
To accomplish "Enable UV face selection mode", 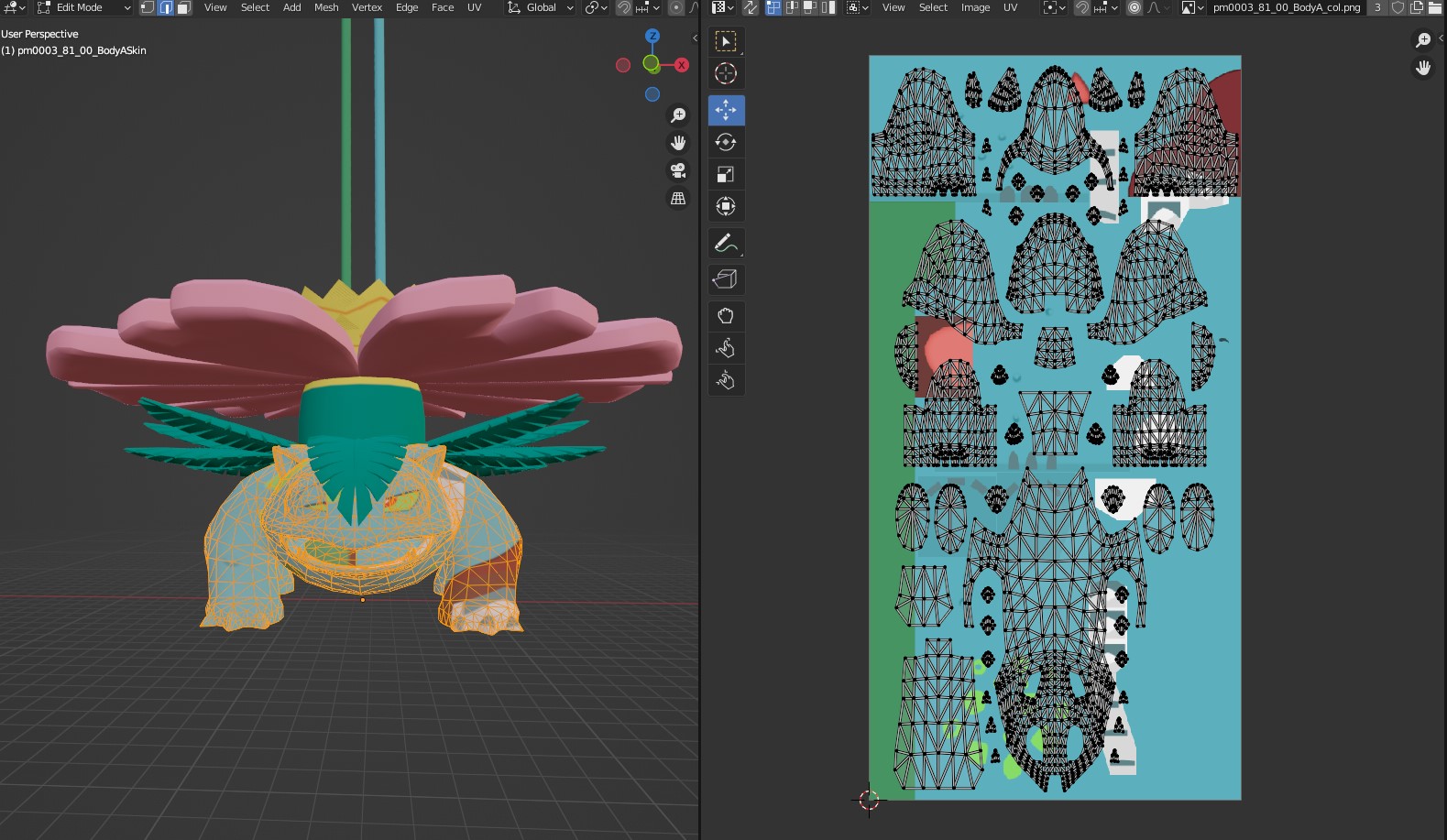I will tap(810, 7).
